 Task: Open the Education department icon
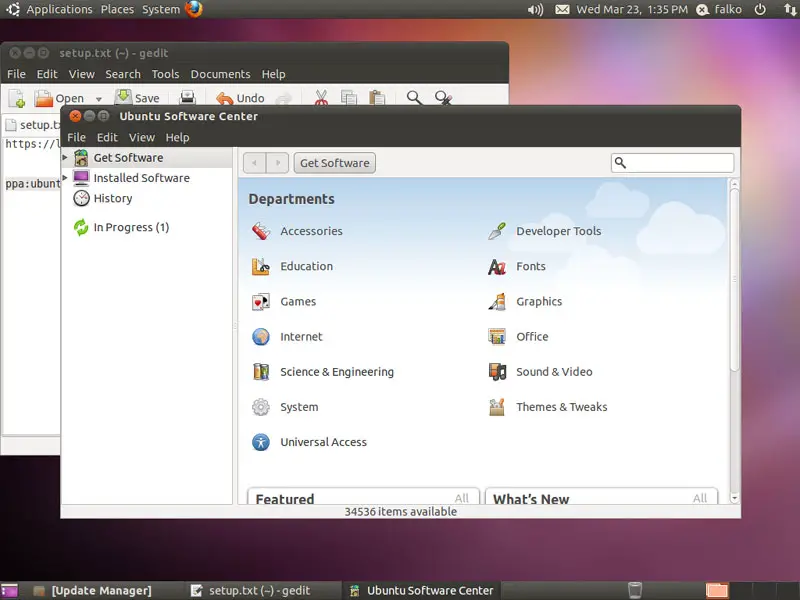coord(261,266)
